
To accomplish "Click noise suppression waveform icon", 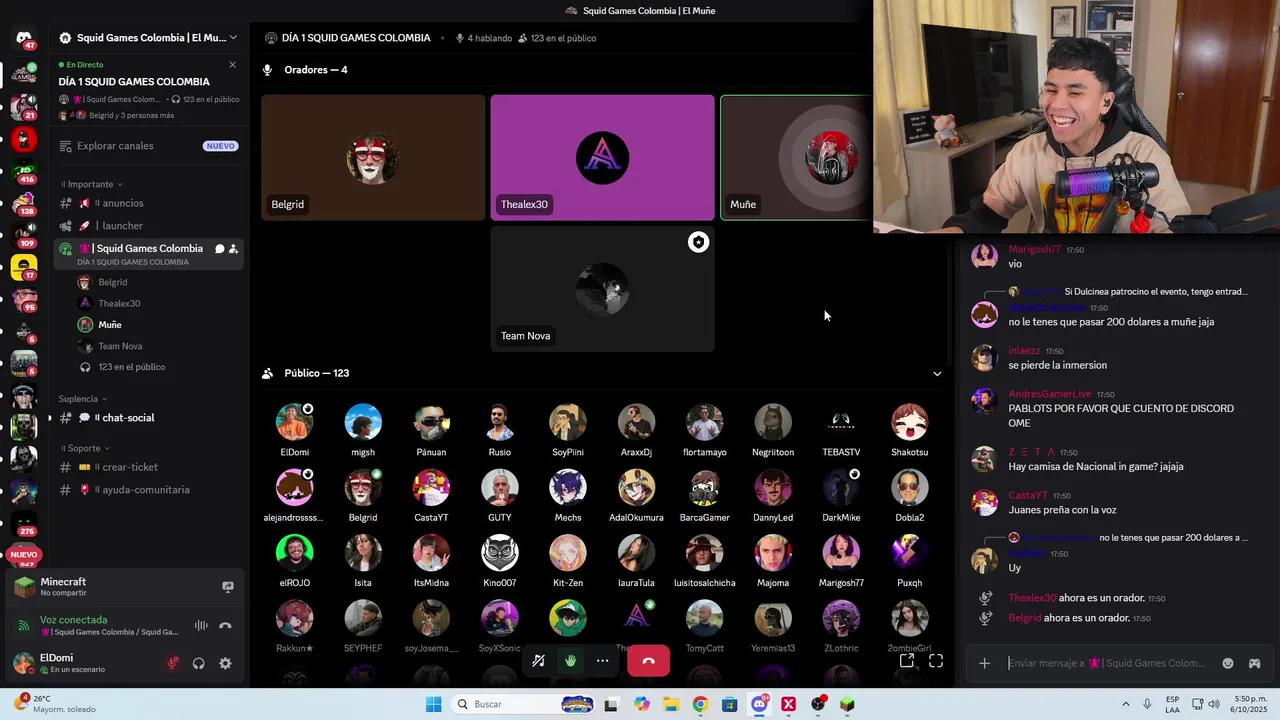I will 201,626.
